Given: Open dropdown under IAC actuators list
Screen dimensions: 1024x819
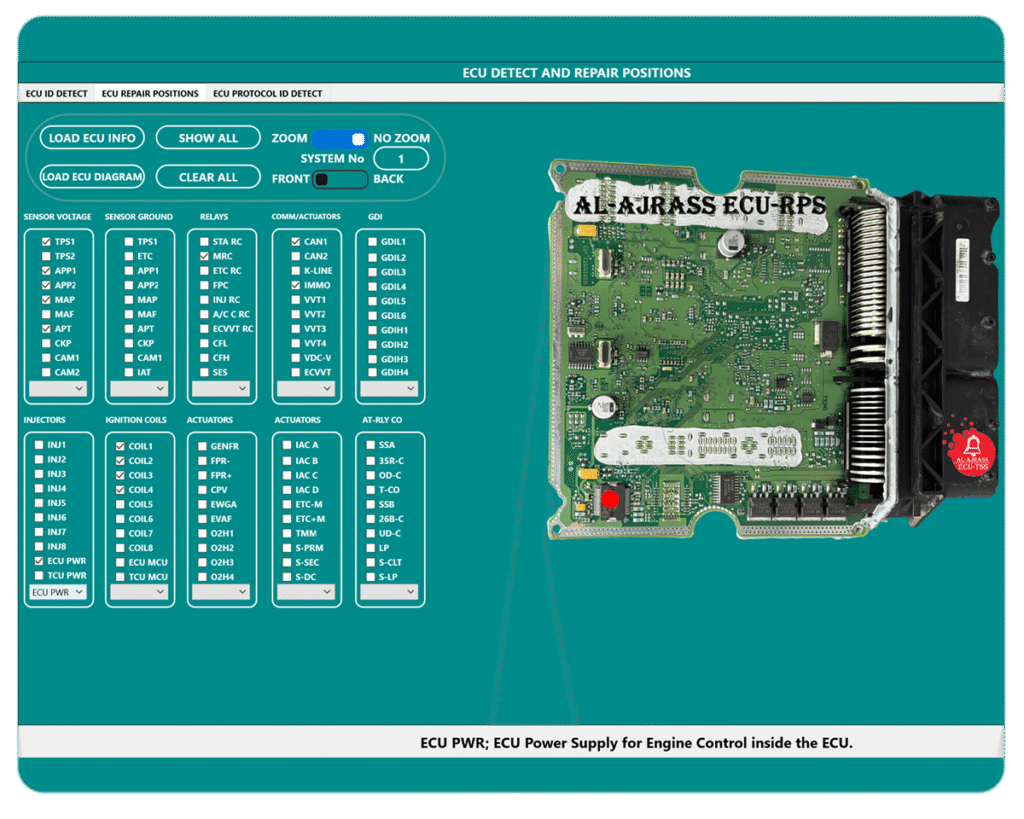Looking at the screenshot, I should coord(306,592).
